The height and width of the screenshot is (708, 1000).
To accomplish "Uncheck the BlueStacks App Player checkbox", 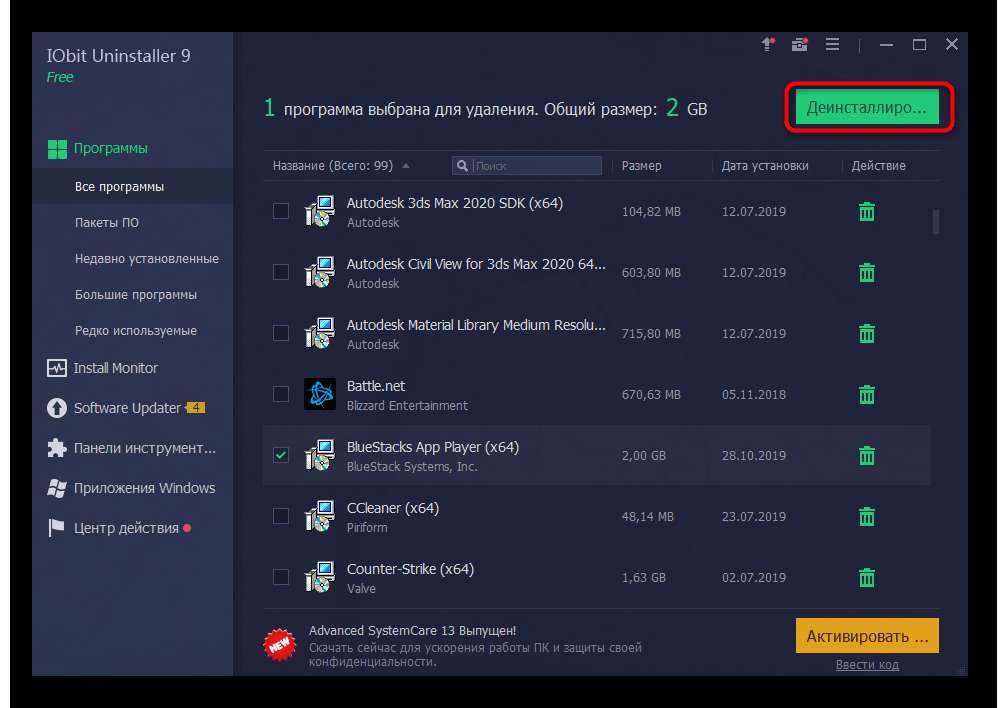I will [281, 455].
